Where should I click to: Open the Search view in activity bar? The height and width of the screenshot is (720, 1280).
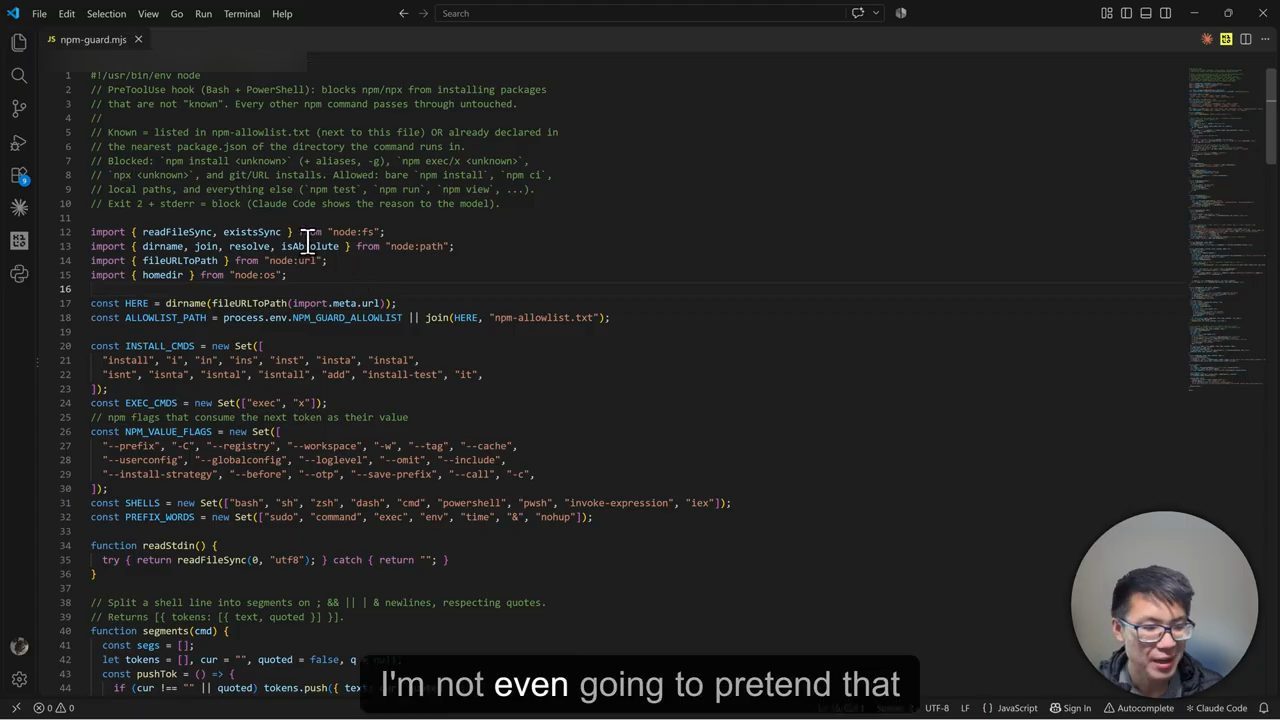(x=19, y=75)
